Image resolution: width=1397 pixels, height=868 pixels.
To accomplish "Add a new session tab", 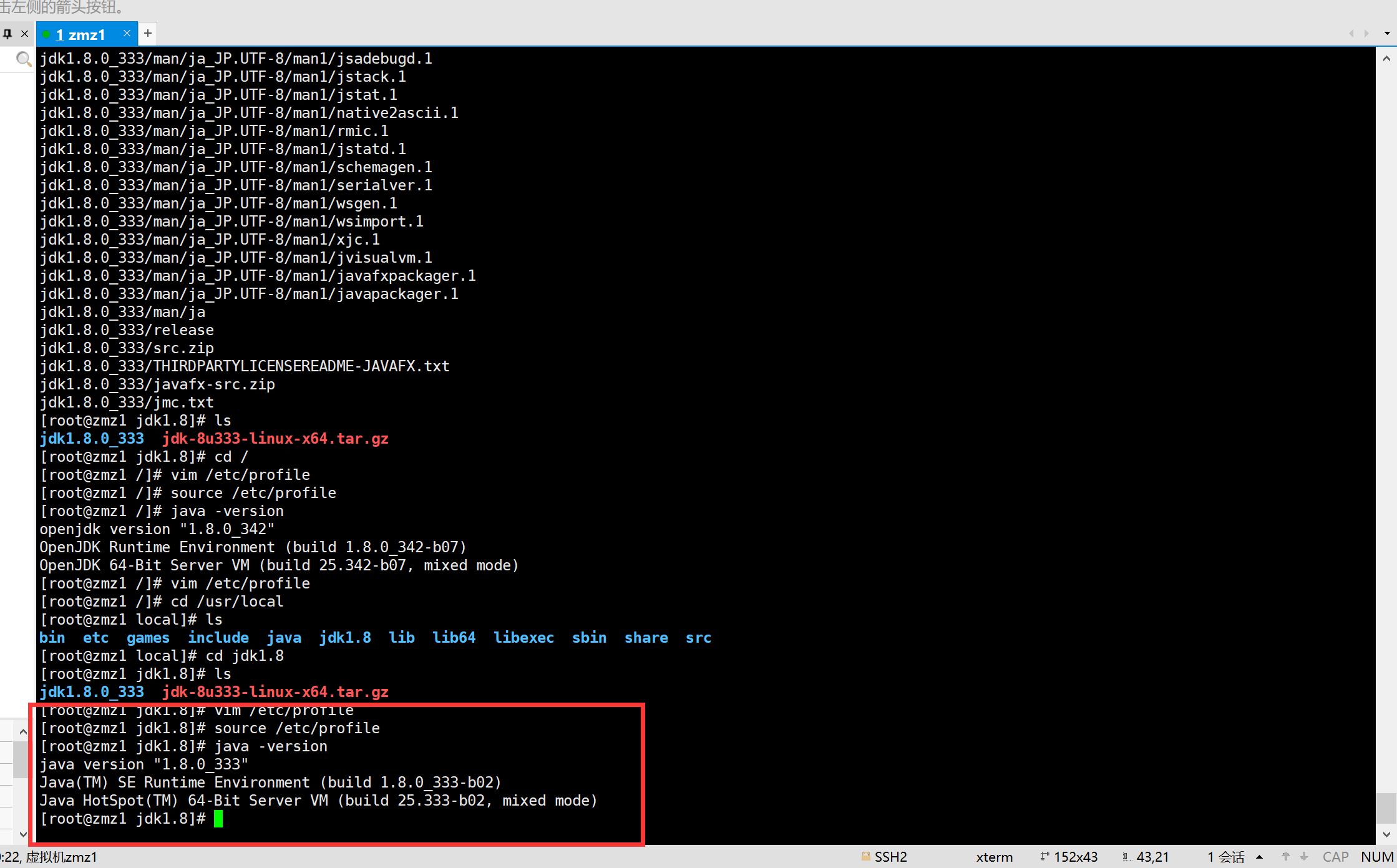I will click(x=148, y=33).
